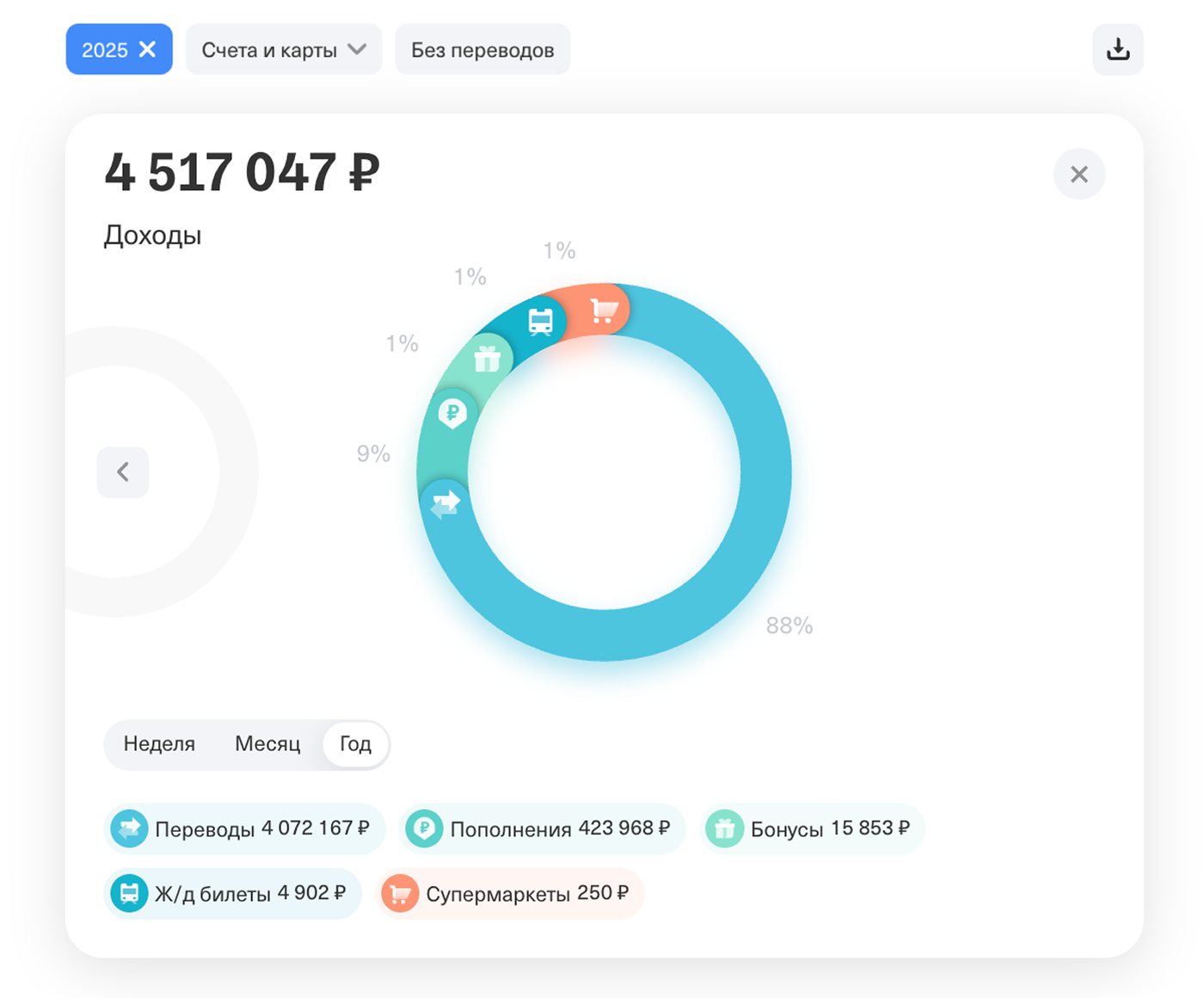Switch period to Месяц
Image resolution: width=1204 pixels, height=998 pixels.
pyautogui.click(x=267, y=743)
